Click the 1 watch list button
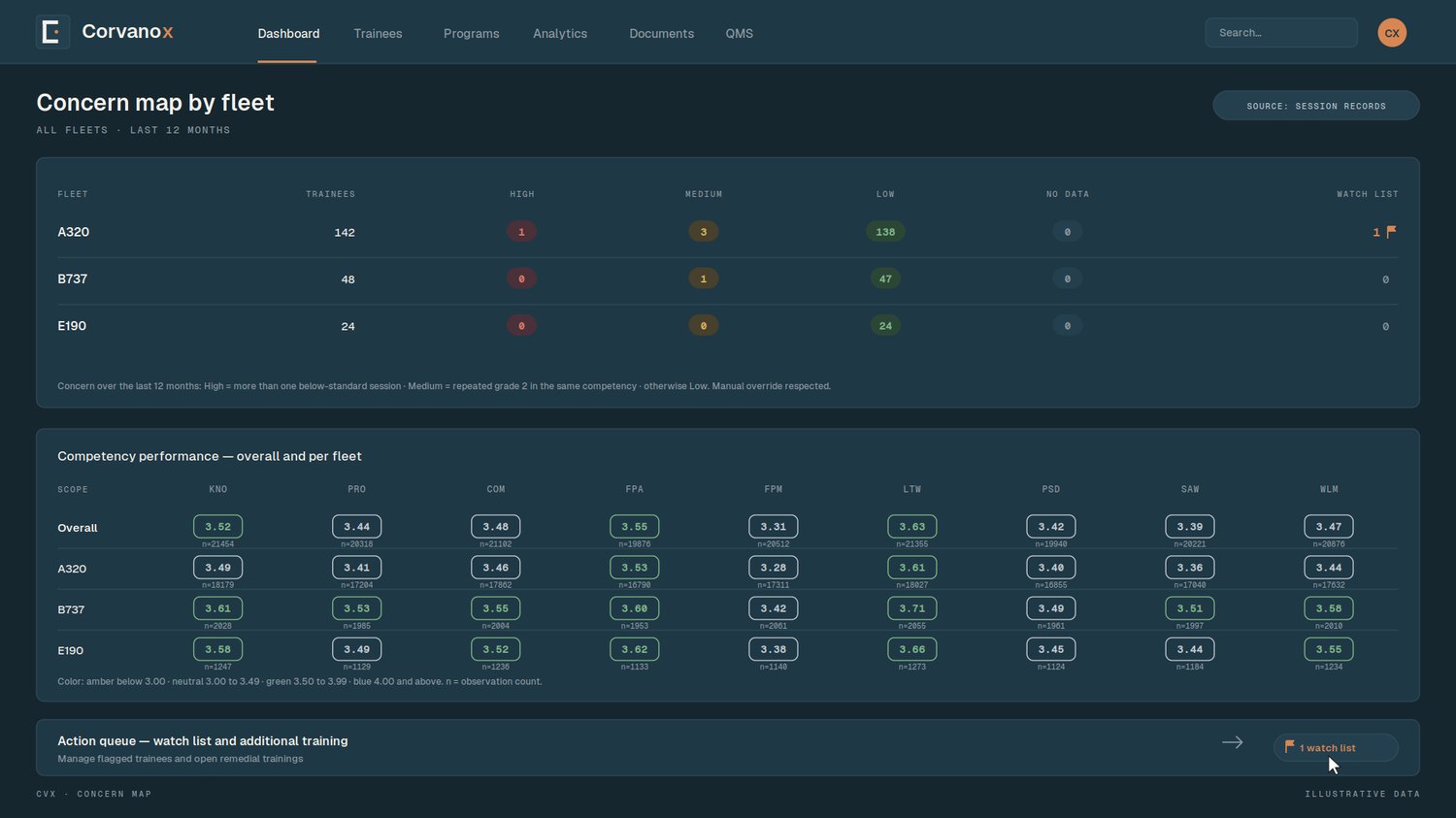This screenshot has width=1456, height=818. (1336, 747)
